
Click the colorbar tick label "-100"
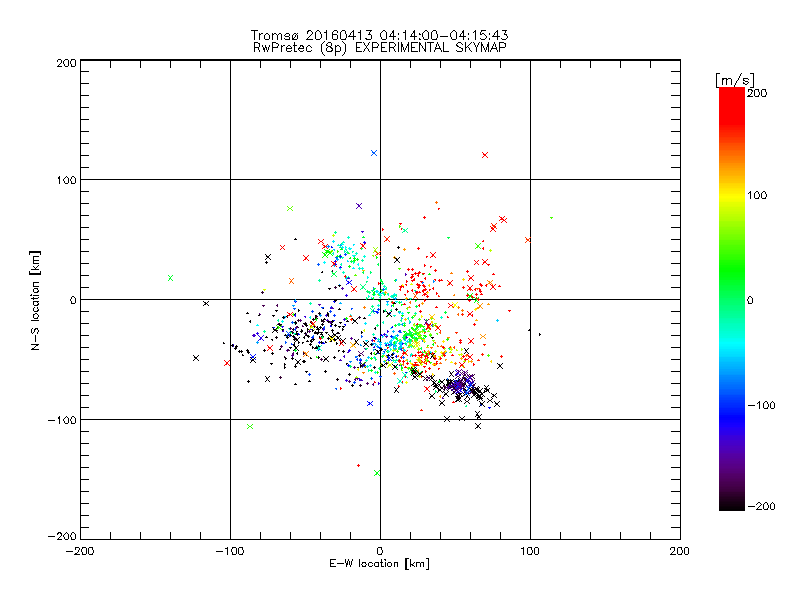click(x=761, y=406)
